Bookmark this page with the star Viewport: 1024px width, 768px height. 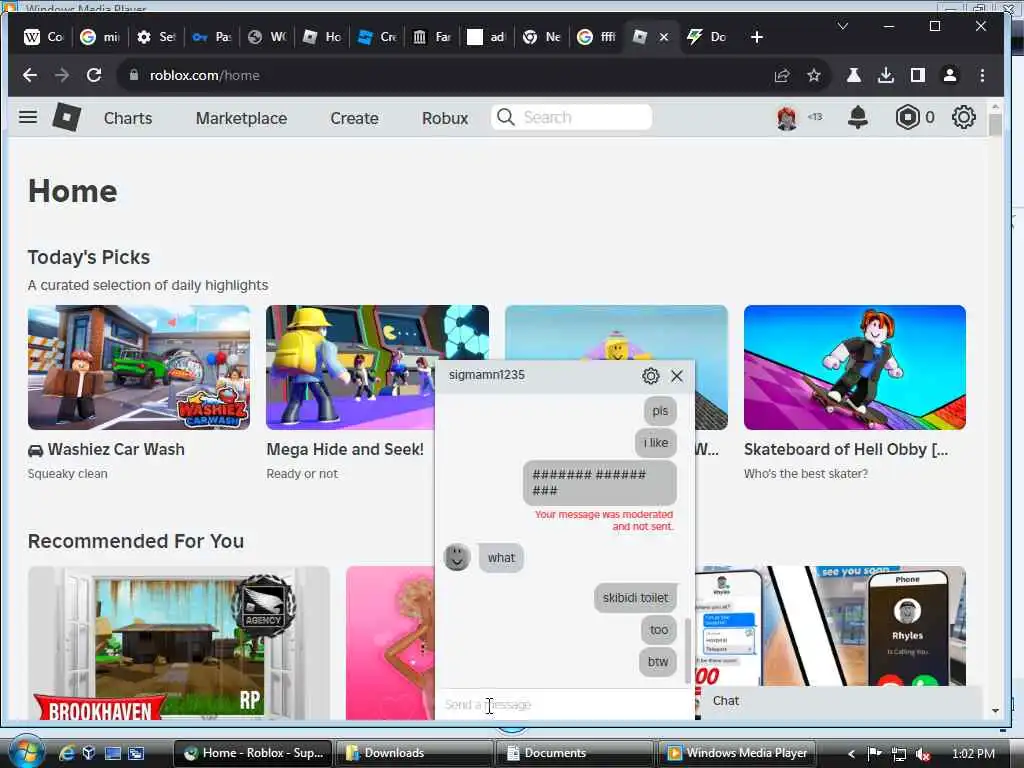coord(814,75)
